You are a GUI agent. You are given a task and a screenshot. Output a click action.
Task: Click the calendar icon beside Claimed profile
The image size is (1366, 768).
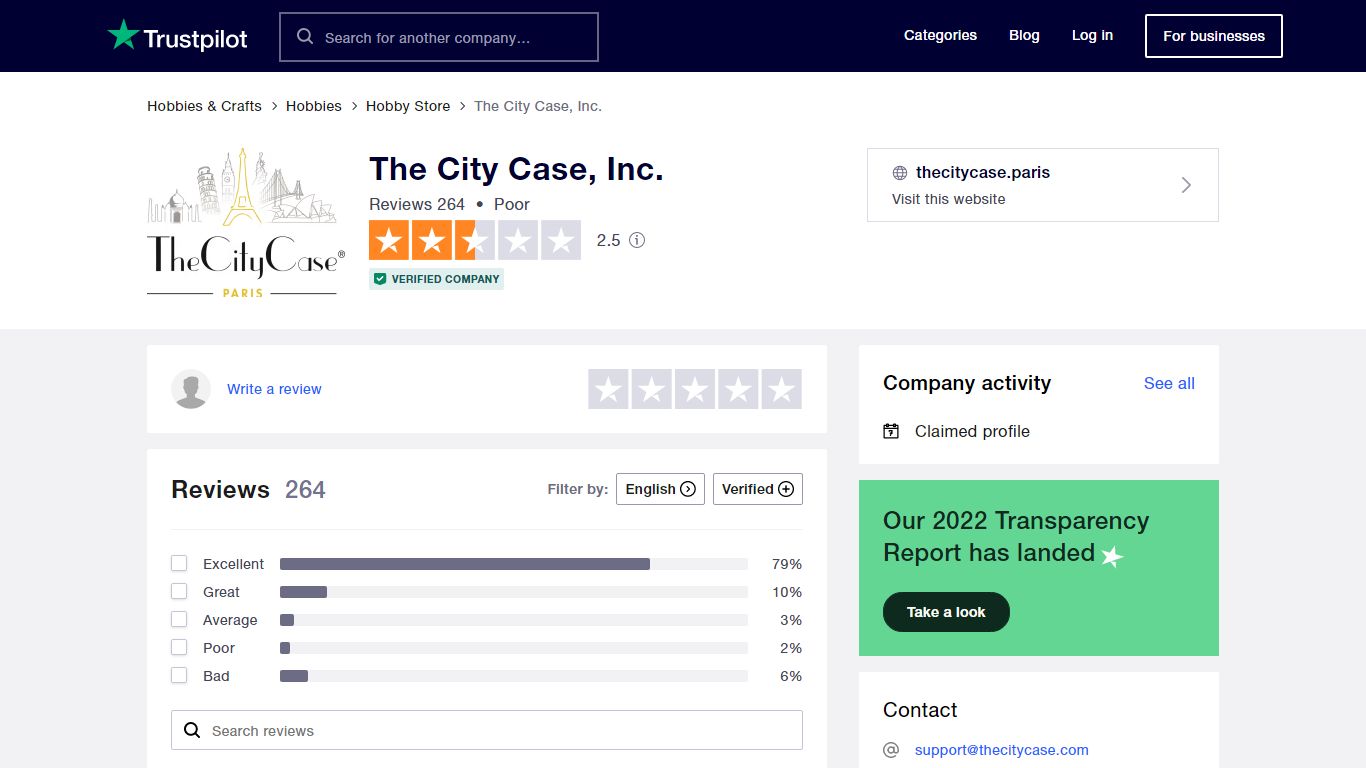[891, 431]
